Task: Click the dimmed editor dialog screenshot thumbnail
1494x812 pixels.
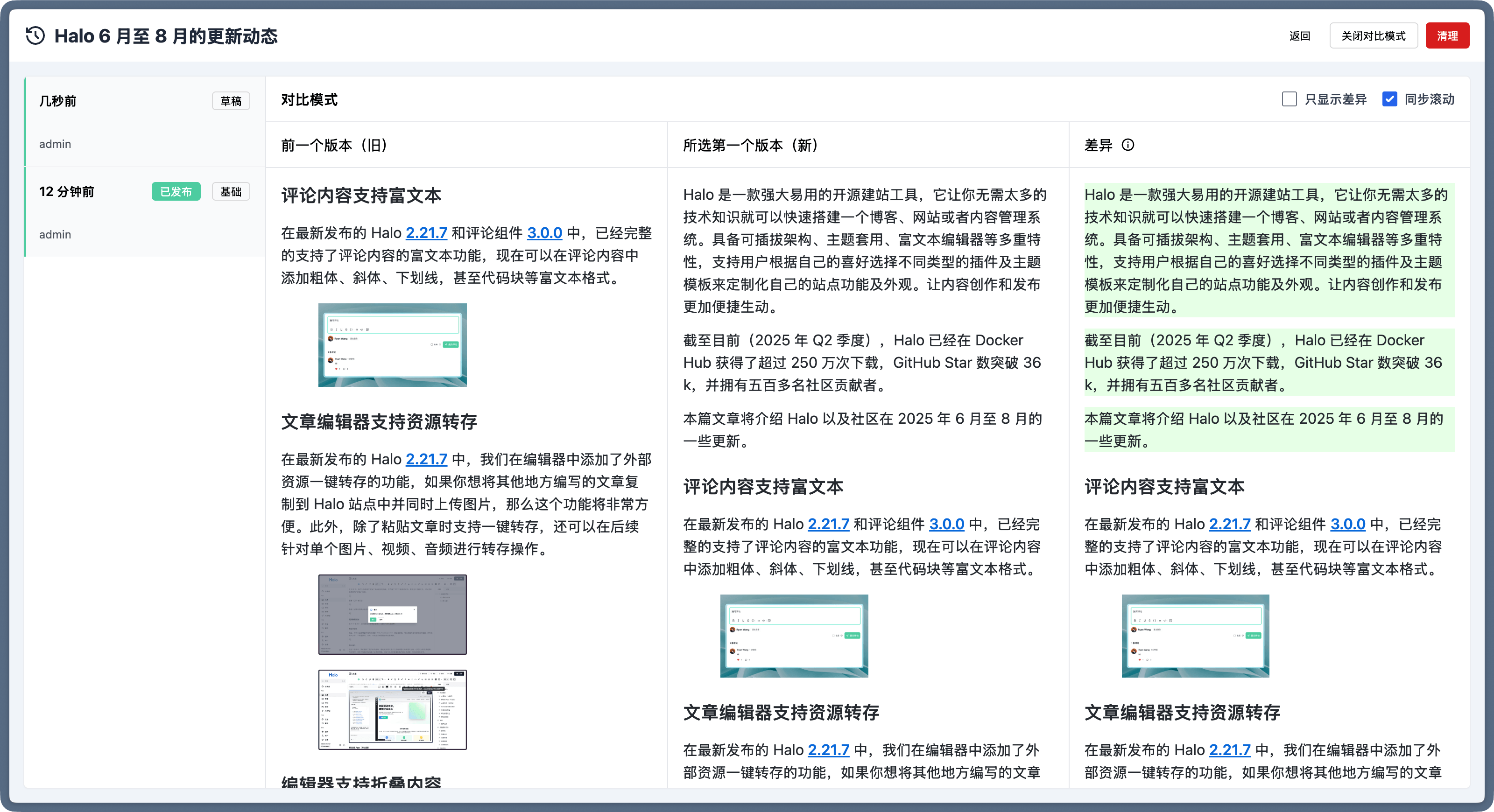Action: coord(392,614)
